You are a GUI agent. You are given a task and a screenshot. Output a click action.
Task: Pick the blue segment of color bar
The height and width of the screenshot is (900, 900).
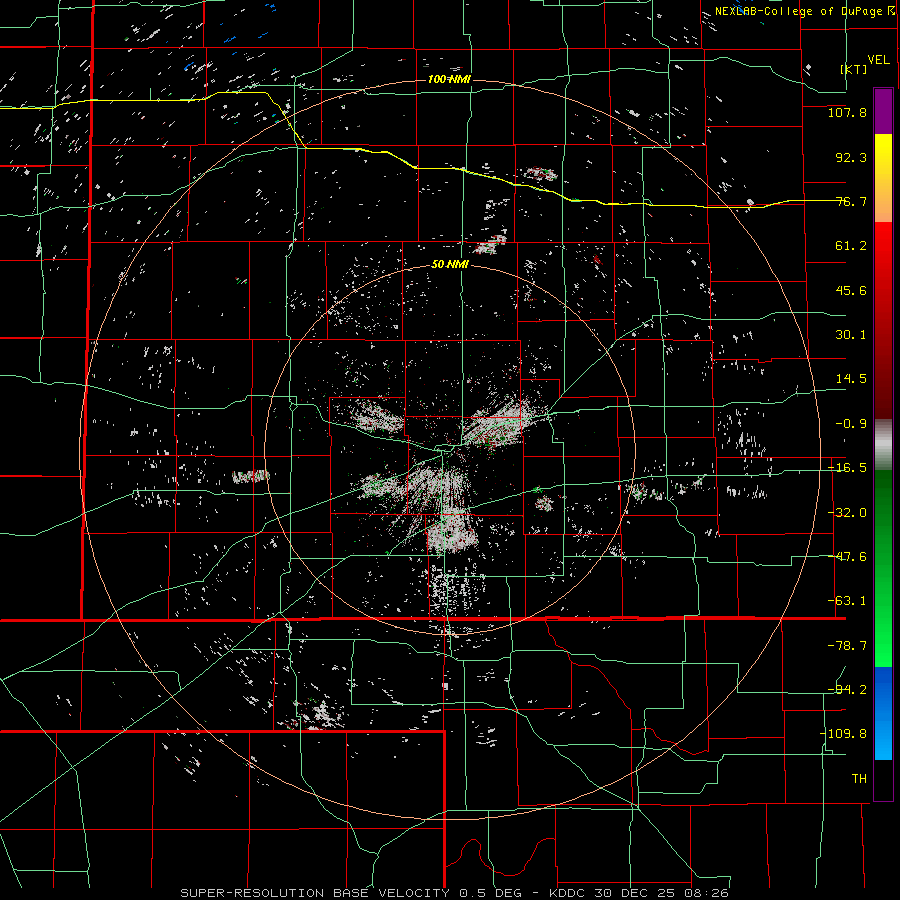click(x=883, y=712)
